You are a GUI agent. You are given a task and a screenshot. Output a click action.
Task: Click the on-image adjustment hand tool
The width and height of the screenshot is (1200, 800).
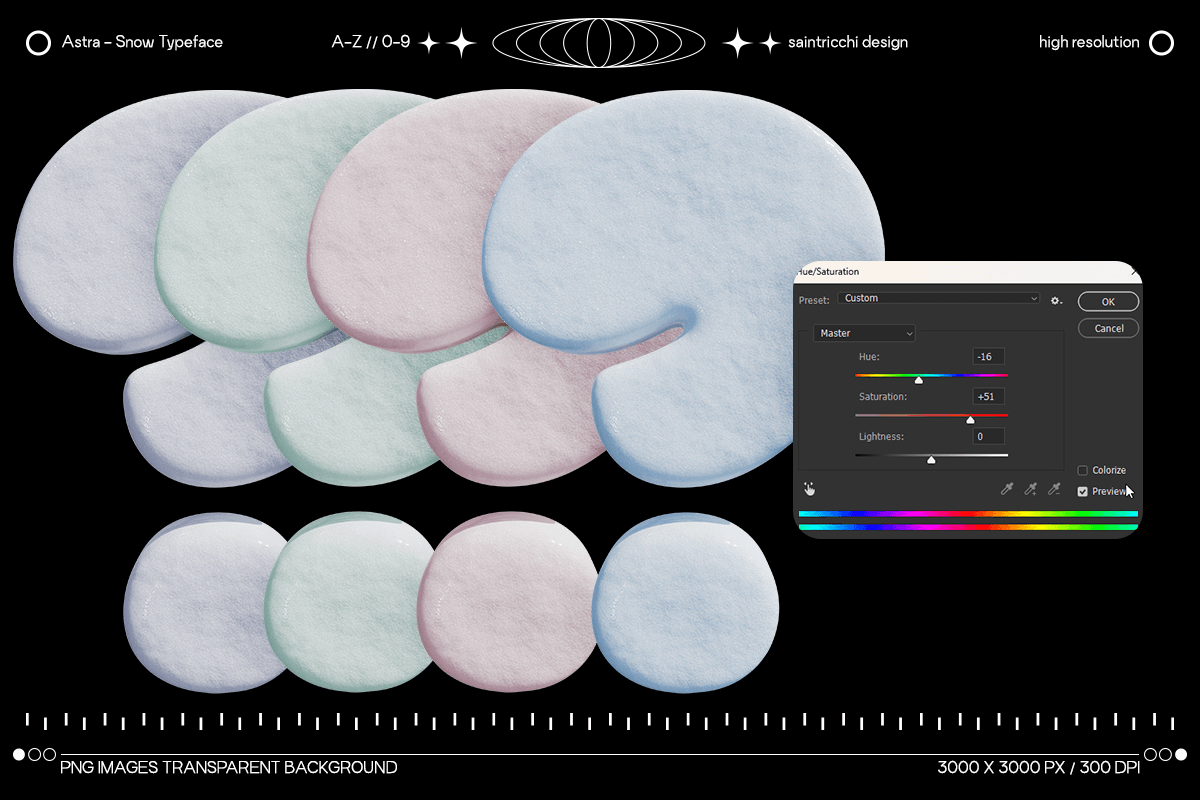pyautogui.click(x=809, y=489)
